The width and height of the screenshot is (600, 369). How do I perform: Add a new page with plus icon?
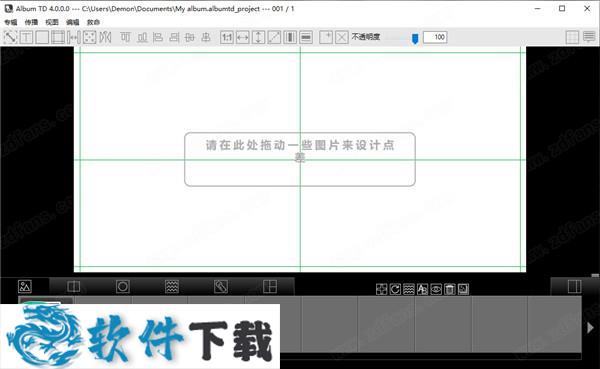[x=326, y=37]
